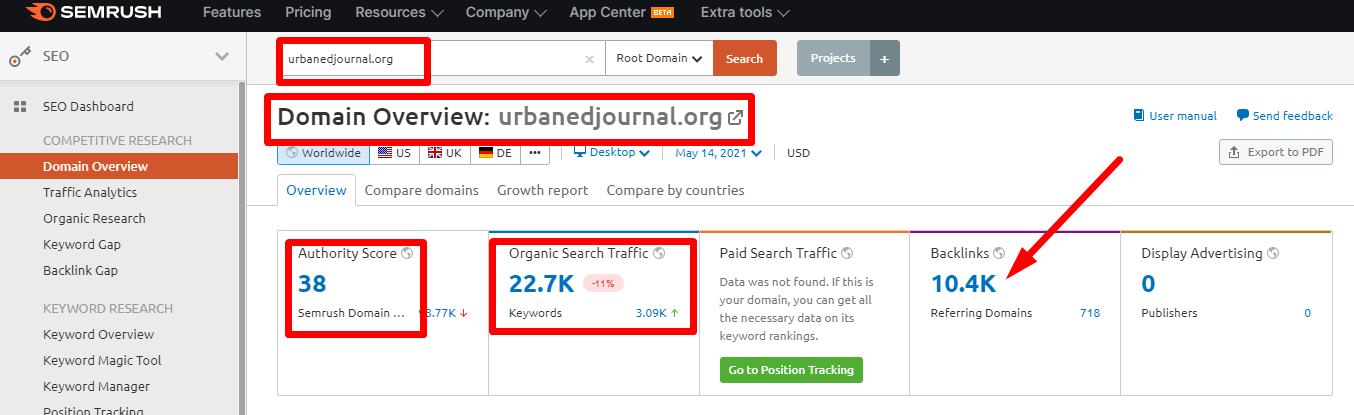Switch to the Compare domains tab

click(421, 190)
